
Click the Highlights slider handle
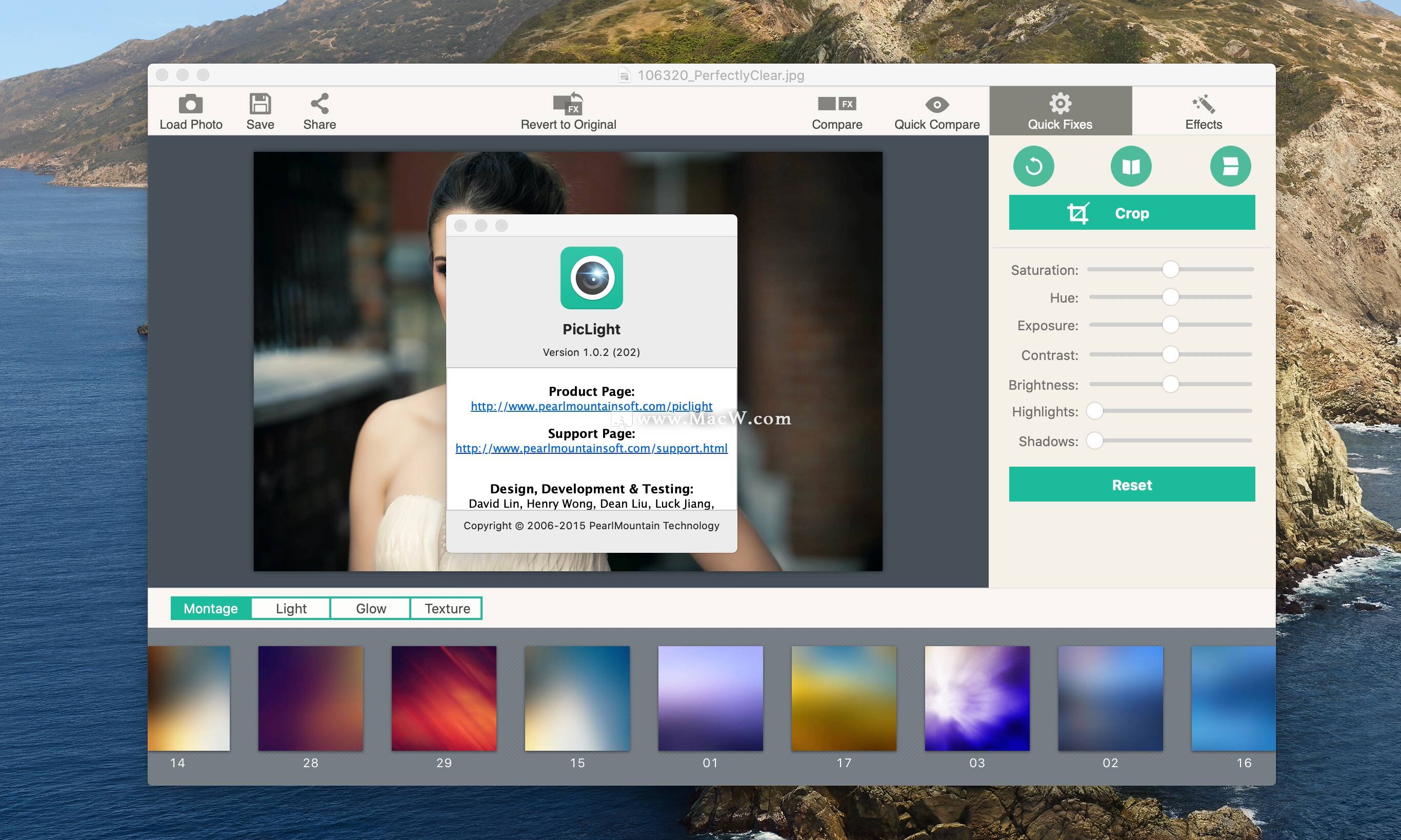coord(1095,411)
